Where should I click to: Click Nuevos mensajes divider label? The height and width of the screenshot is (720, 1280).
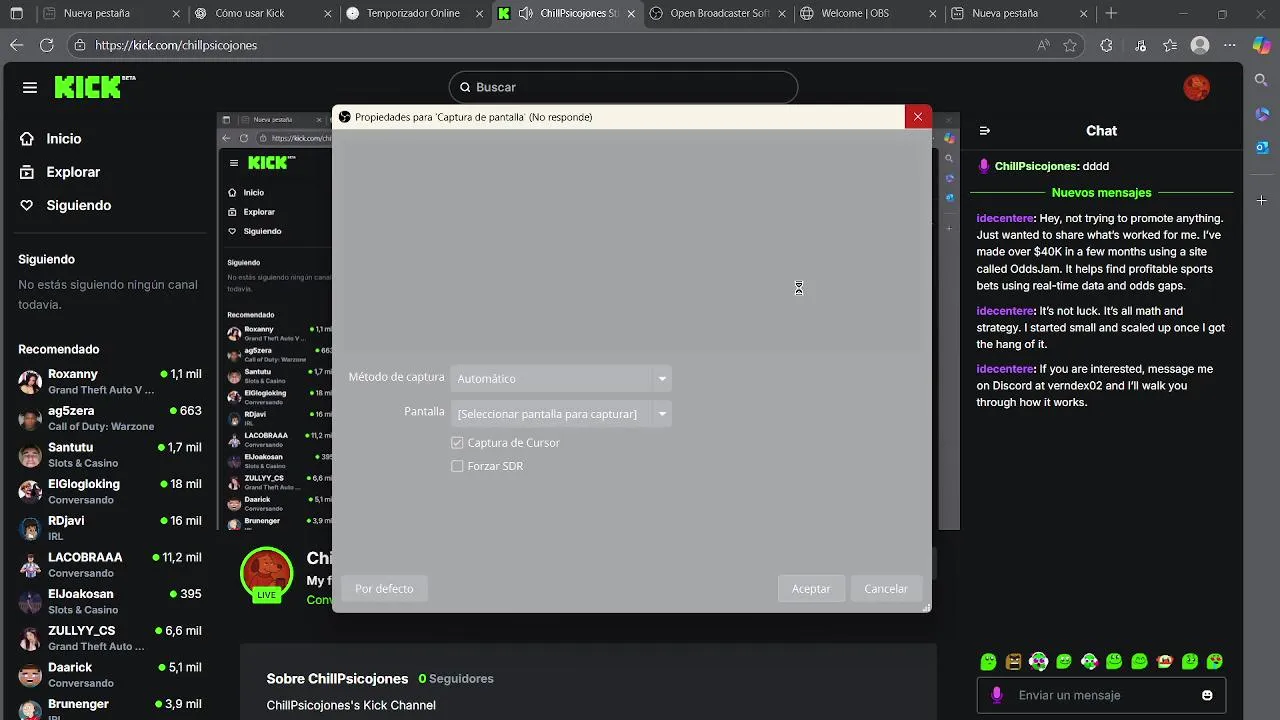(1101, 192)
